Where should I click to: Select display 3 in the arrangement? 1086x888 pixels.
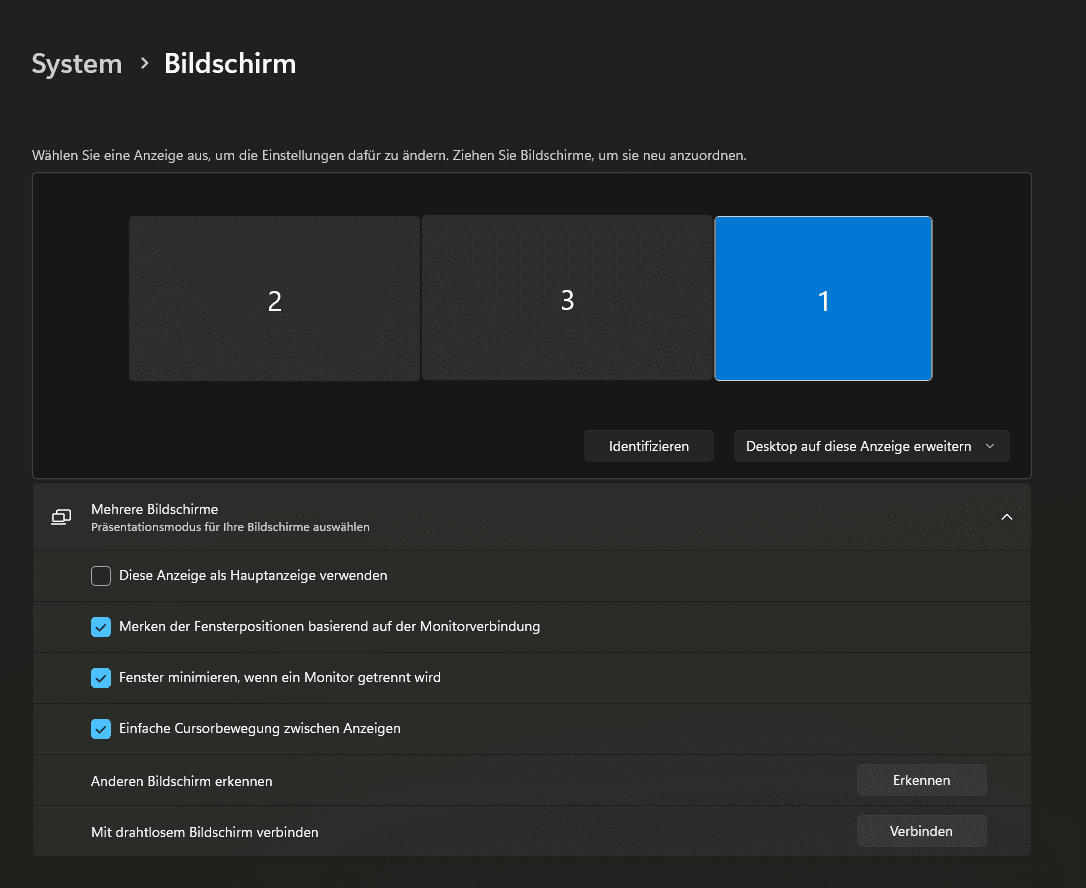[567, 299]
